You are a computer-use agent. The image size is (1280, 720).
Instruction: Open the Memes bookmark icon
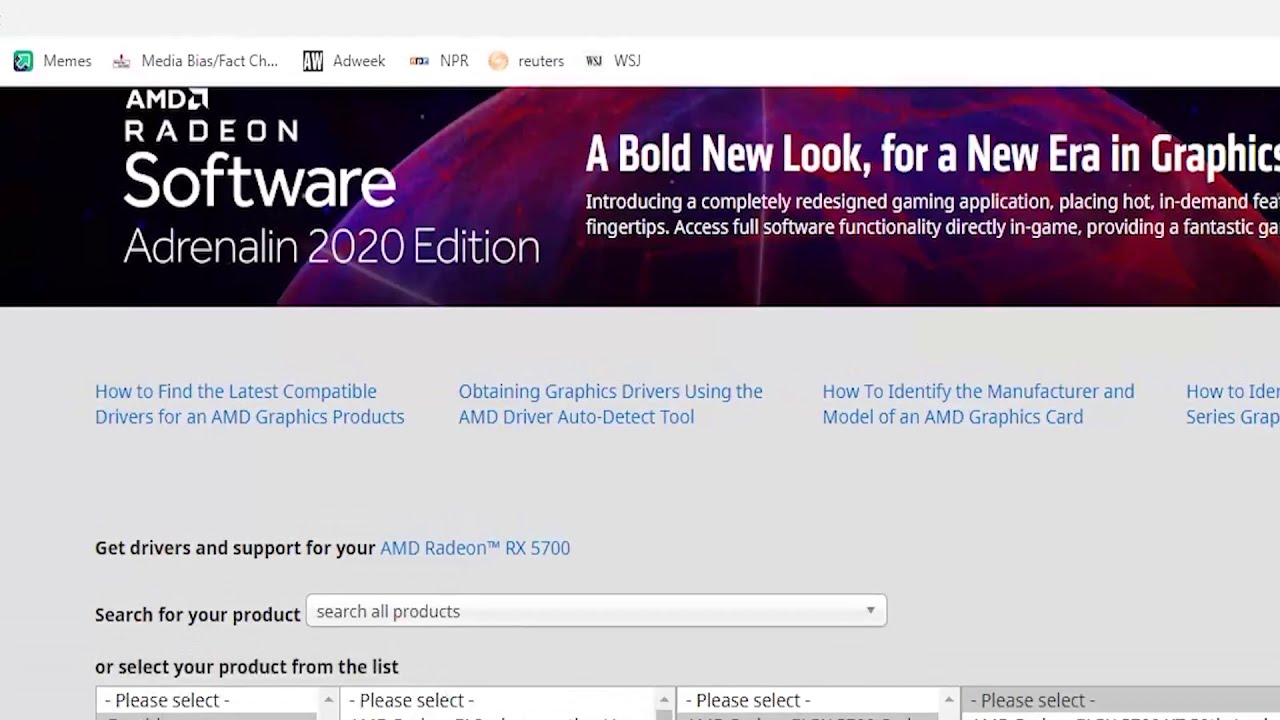click(23, 61)
